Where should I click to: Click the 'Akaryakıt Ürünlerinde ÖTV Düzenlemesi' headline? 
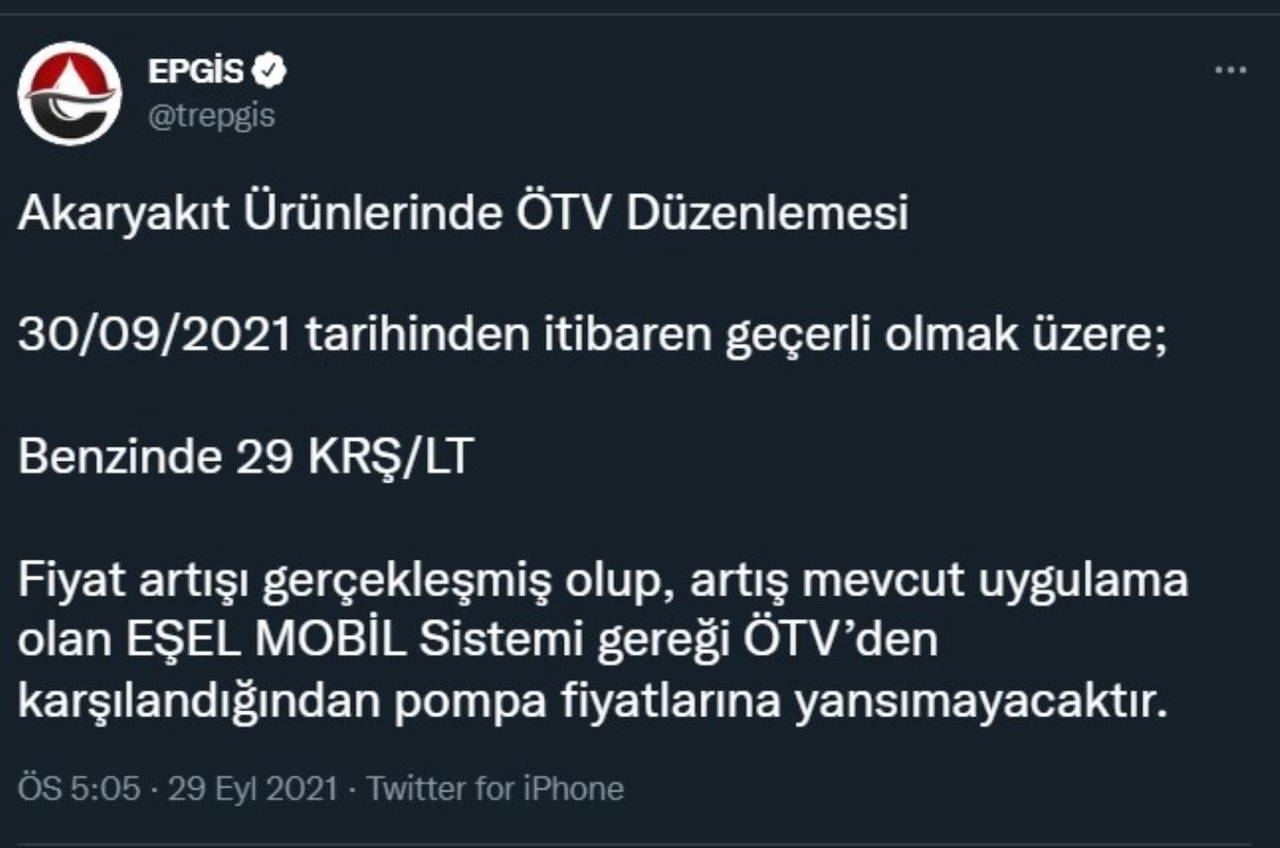[463, 215]
